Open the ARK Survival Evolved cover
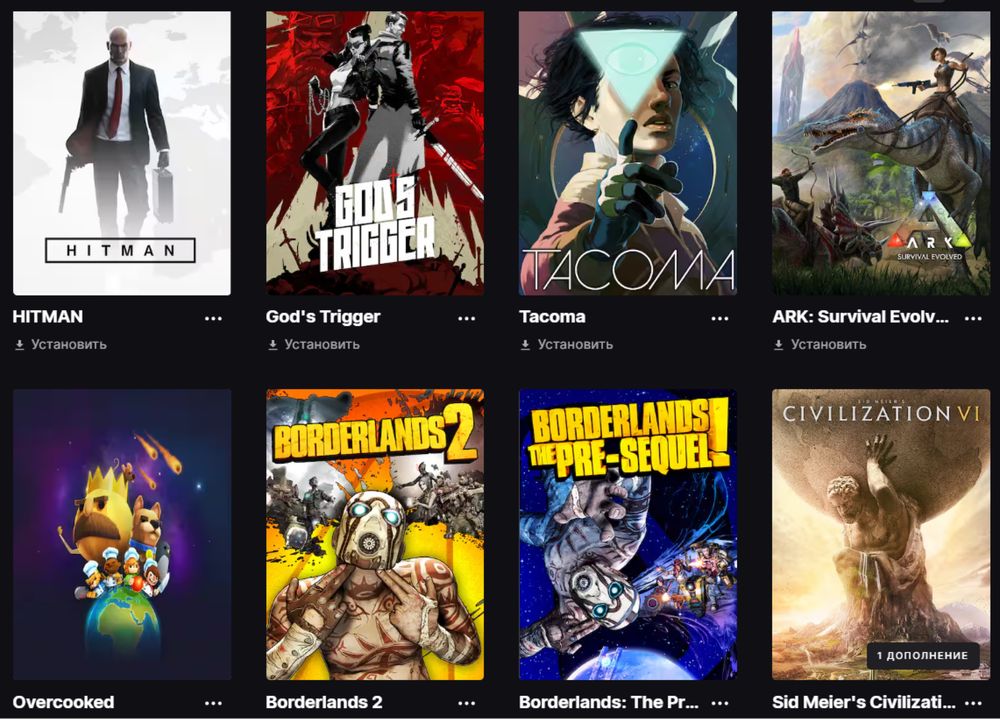 (x=881, y=153)
